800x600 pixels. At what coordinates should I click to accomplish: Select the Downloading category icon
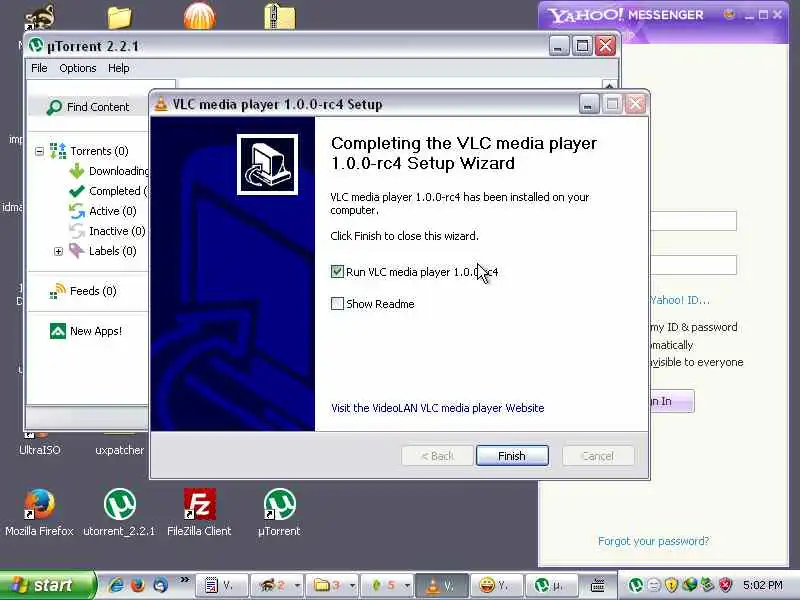[77, 171]
